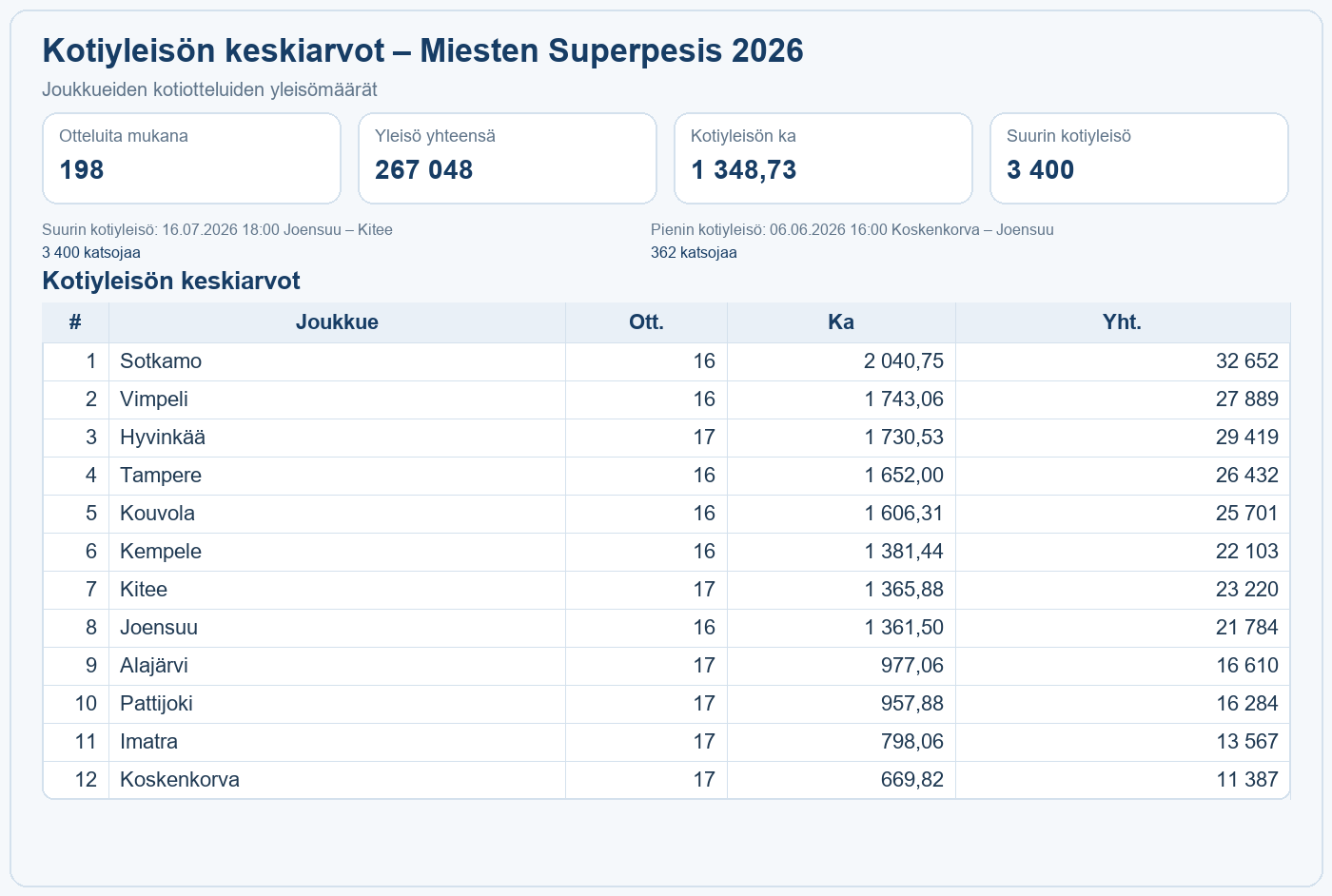Click the largest crowd match Joensuu – Kitee

(x=338, y=230)
